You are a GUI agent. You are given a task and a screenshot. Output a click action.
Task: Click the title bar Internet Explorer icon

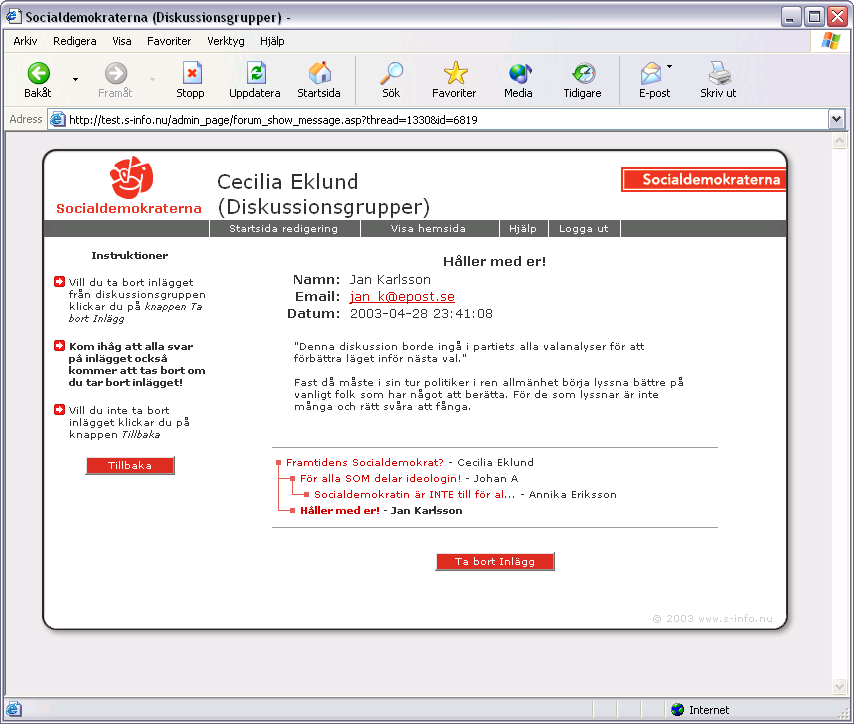coord(14,17)
